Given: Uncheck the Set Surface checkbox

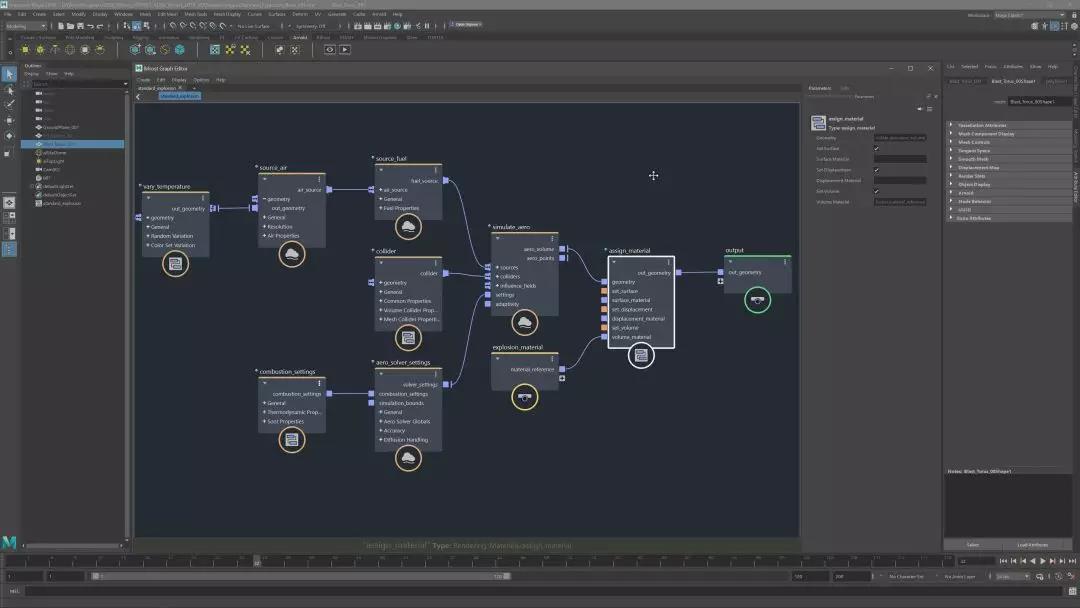Looking at the screenshot, I should pos(876,148).
